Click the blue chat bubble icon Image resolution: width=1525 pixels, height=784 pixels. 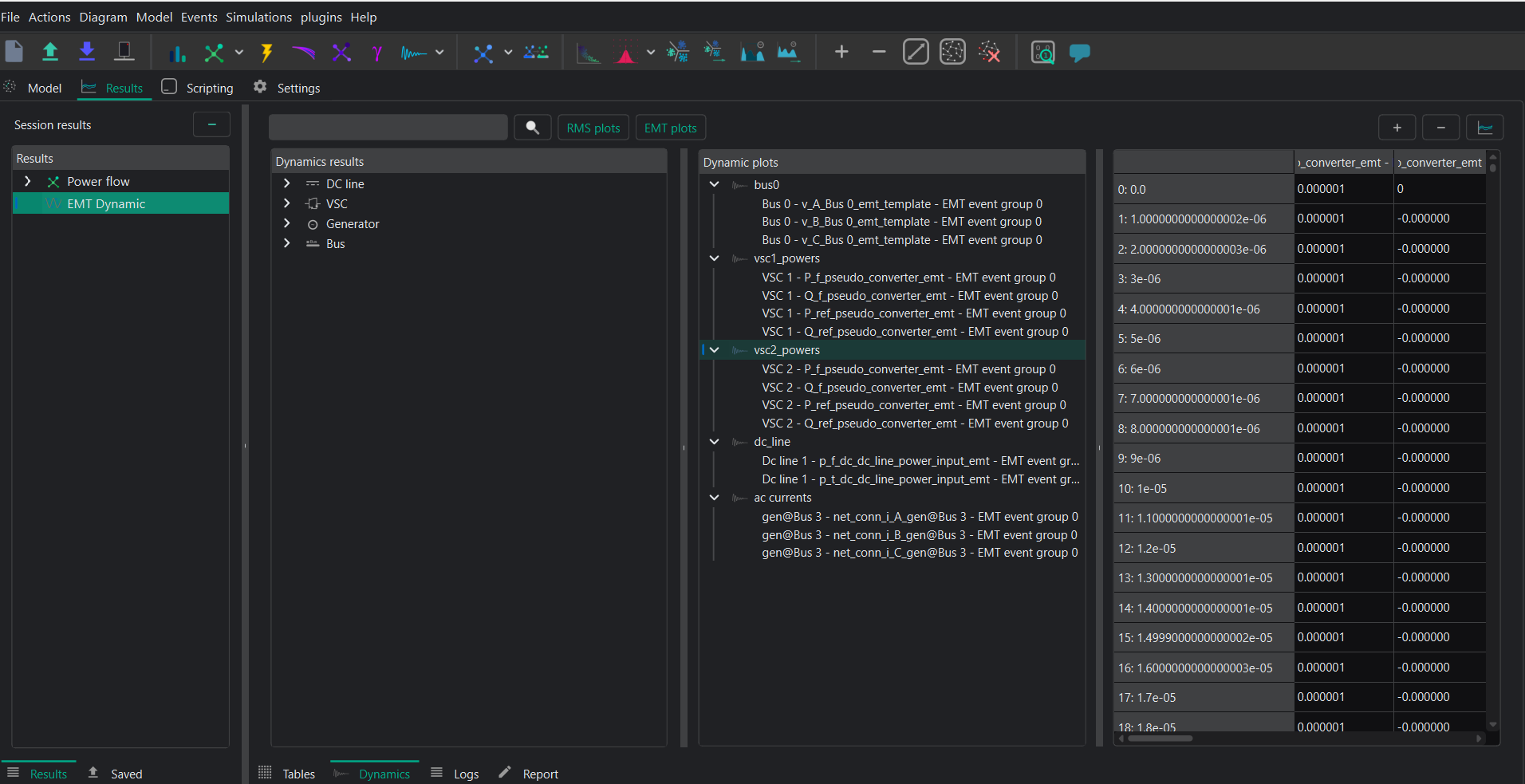(1080, 53)
